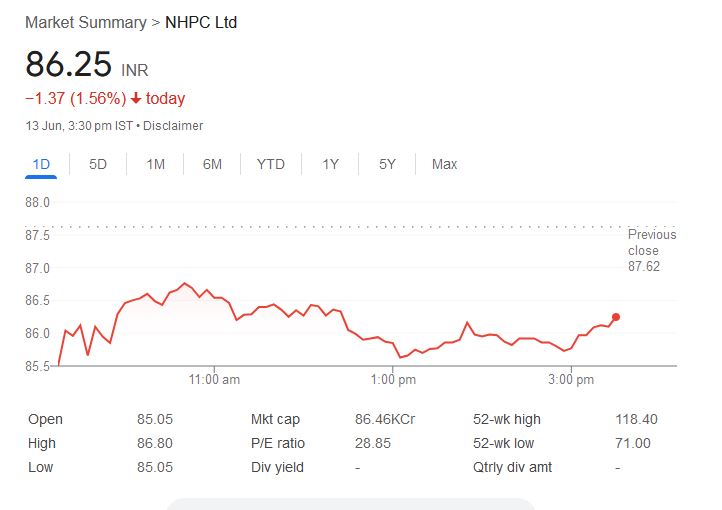Open the 5Y chart tab

388,164
